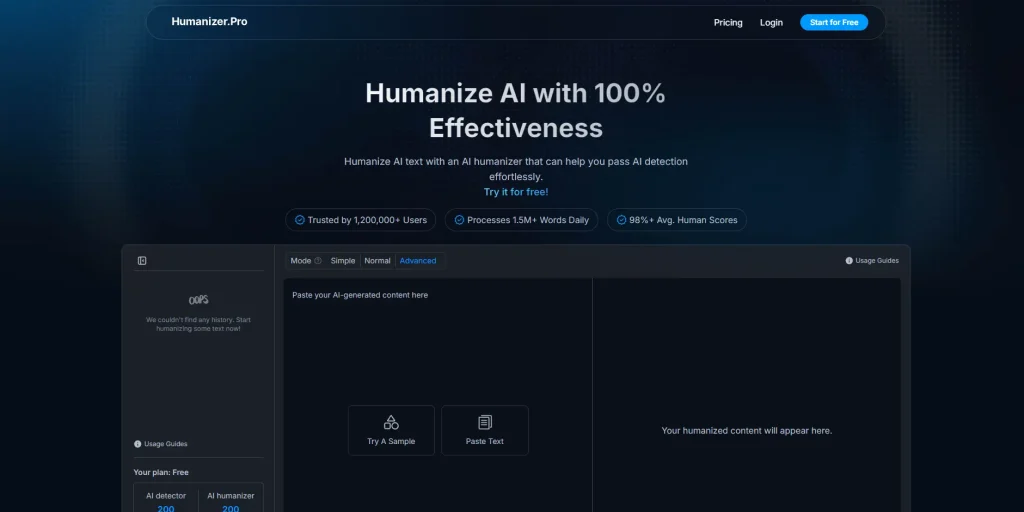Switch mode to Simple
Viewport: 1024px width, 512px height.
click(x=343, y=261)
